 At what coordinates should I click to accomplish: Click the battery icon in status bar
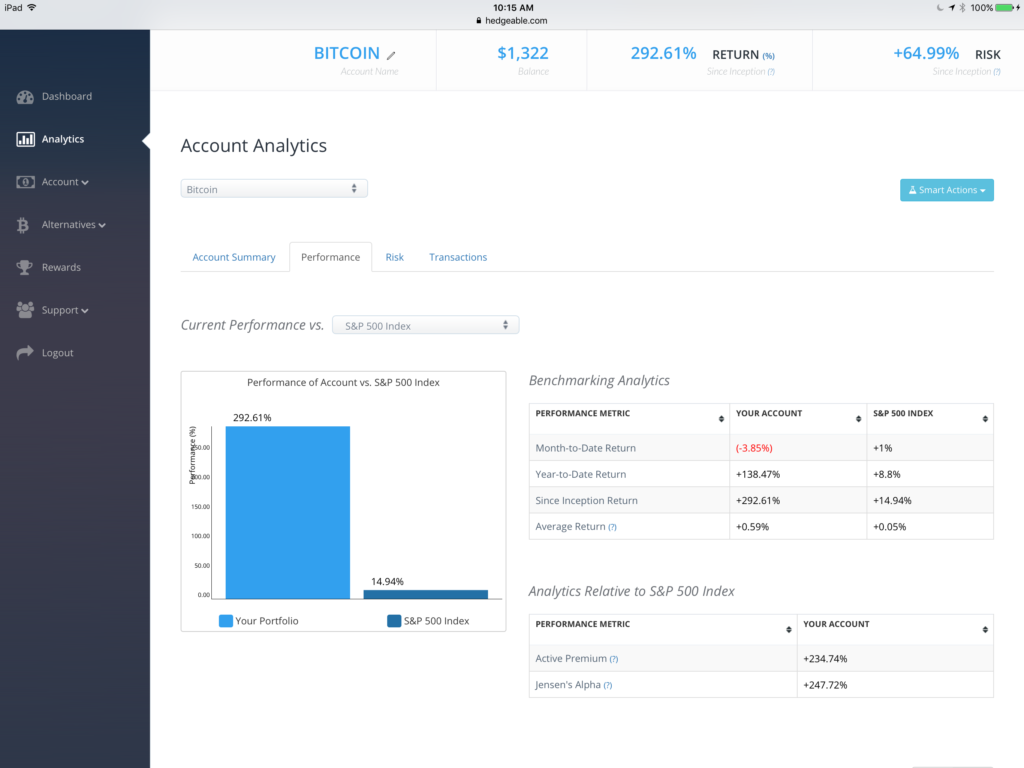tap(1005, 8)
